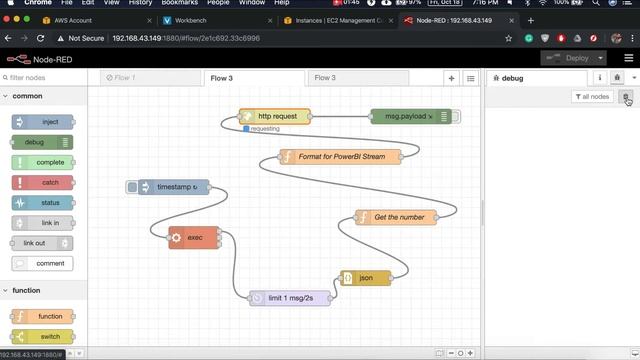Trigger the timestamp inject node button
640x360 pixels.
[x=132, y=187]
